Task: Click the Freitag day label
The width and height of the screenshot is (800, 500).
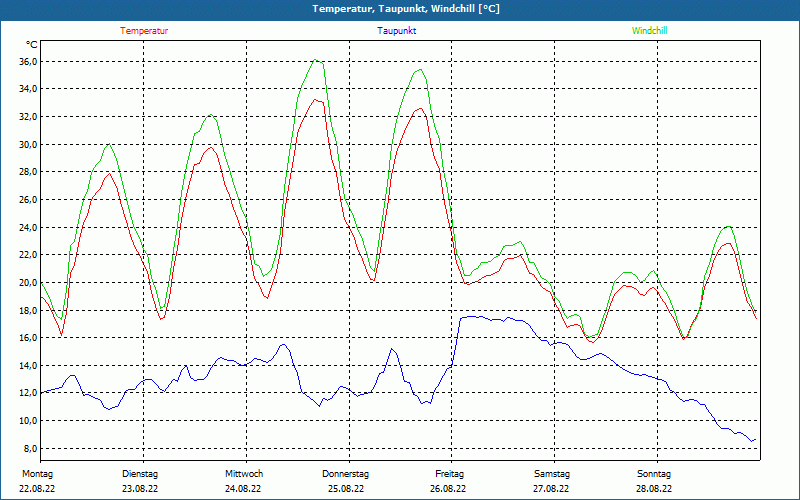Action: tap(449, 474)
